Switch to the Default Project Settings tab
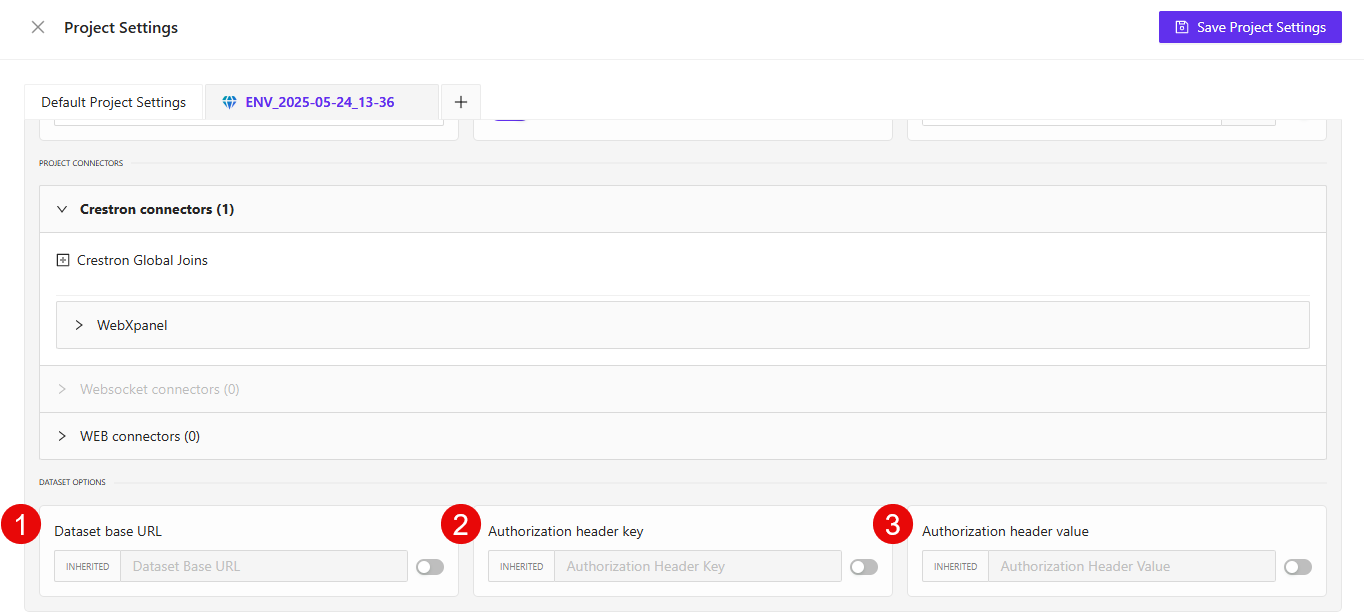Screen dimensions: 1364x616 [113, 101]
